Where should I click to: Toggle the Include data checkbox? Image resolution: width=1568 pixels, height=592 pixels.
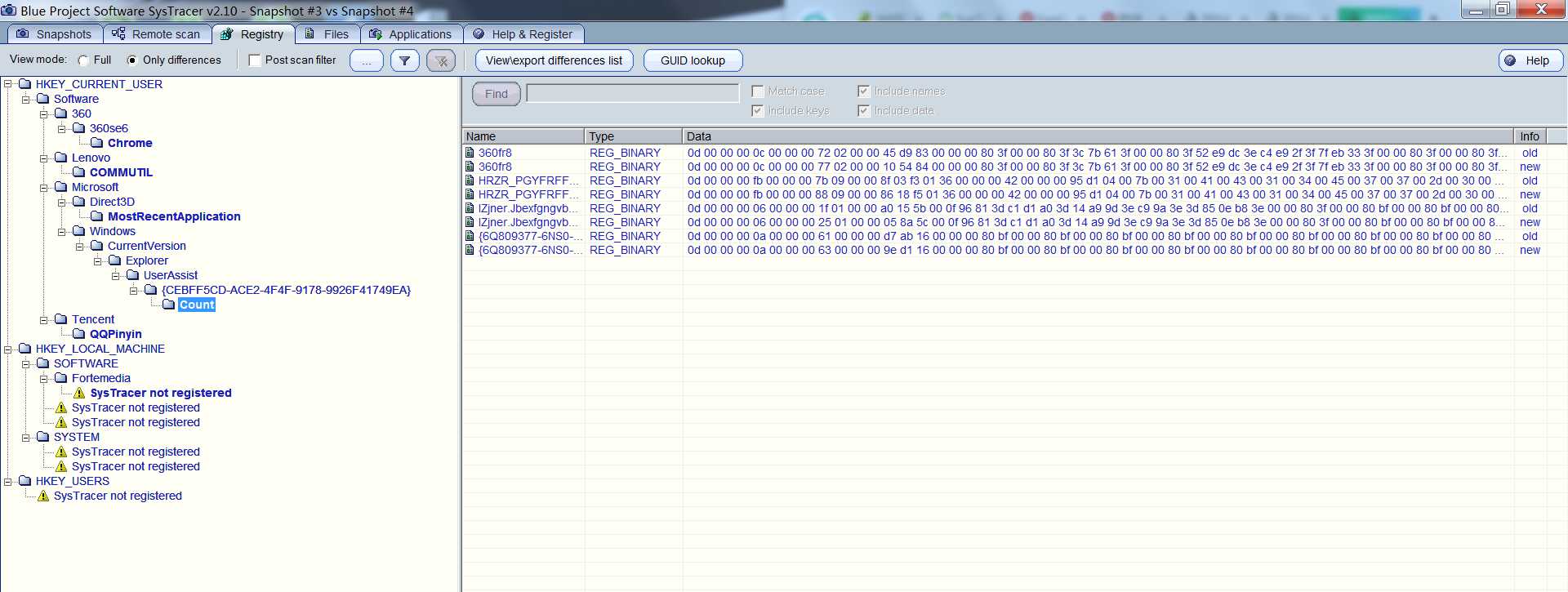864,111
